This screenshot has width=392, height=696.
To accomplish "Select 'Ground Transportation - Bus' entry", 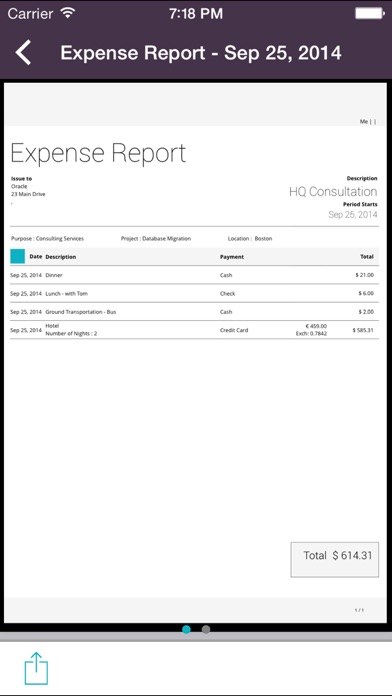I will point(81,312).
